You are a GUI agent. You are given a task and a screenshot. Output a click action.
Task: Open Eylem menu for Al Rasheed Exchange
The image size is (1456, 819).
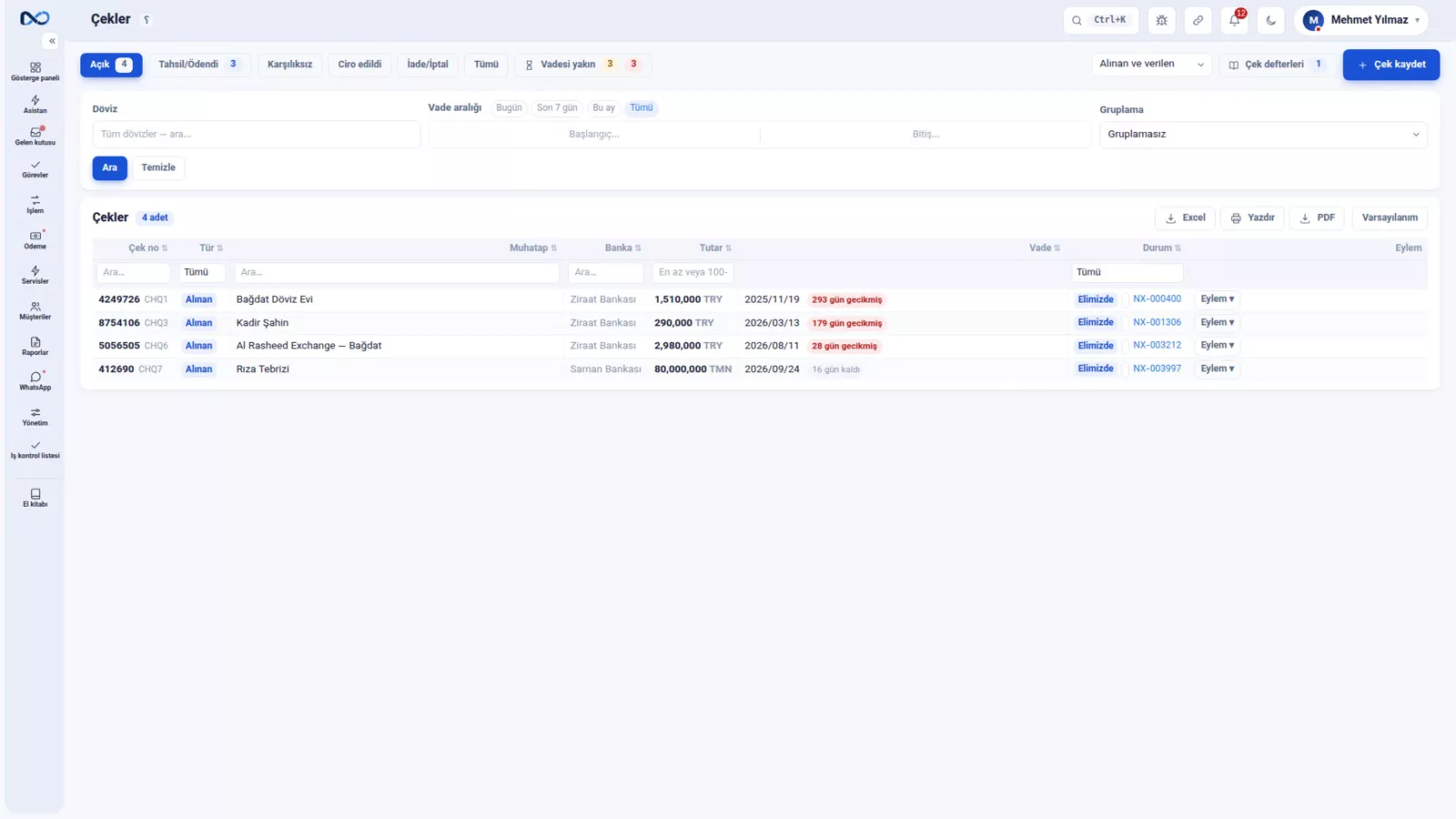click(x=1217, y=345)
